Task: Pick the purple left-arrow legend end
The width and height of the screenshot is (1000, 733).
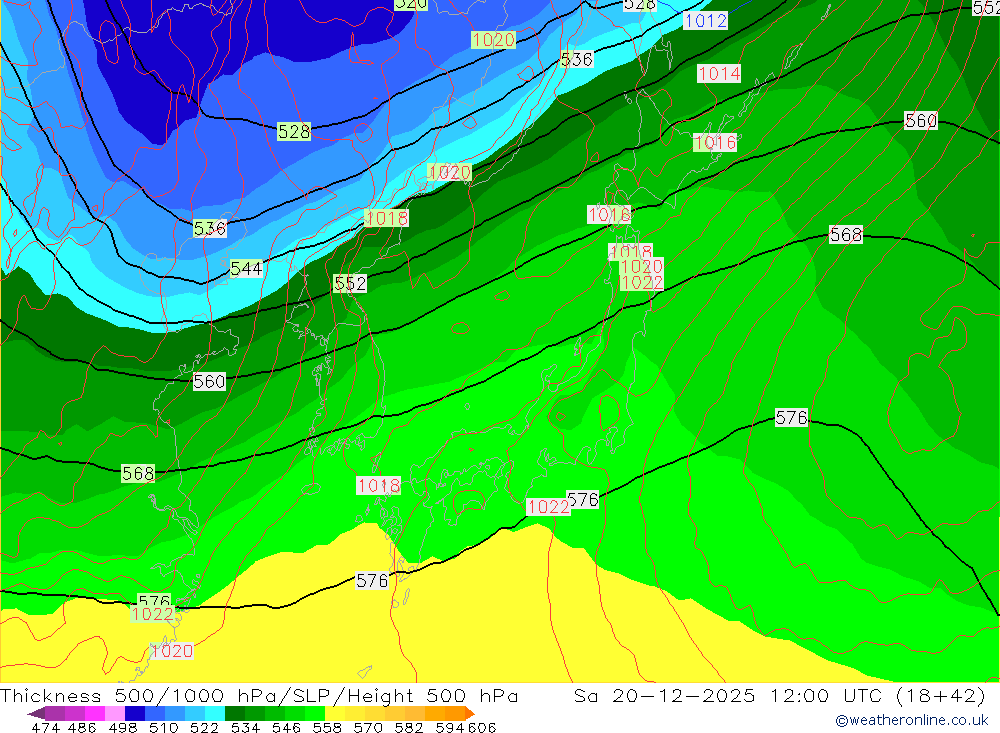Action: (x=36, y=713)
